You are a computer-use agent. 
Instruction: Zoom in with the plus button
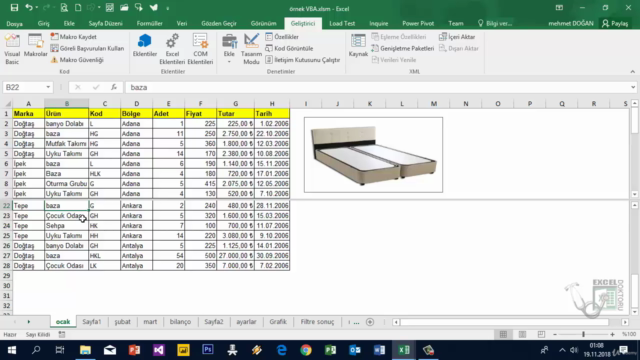[612, 335]
